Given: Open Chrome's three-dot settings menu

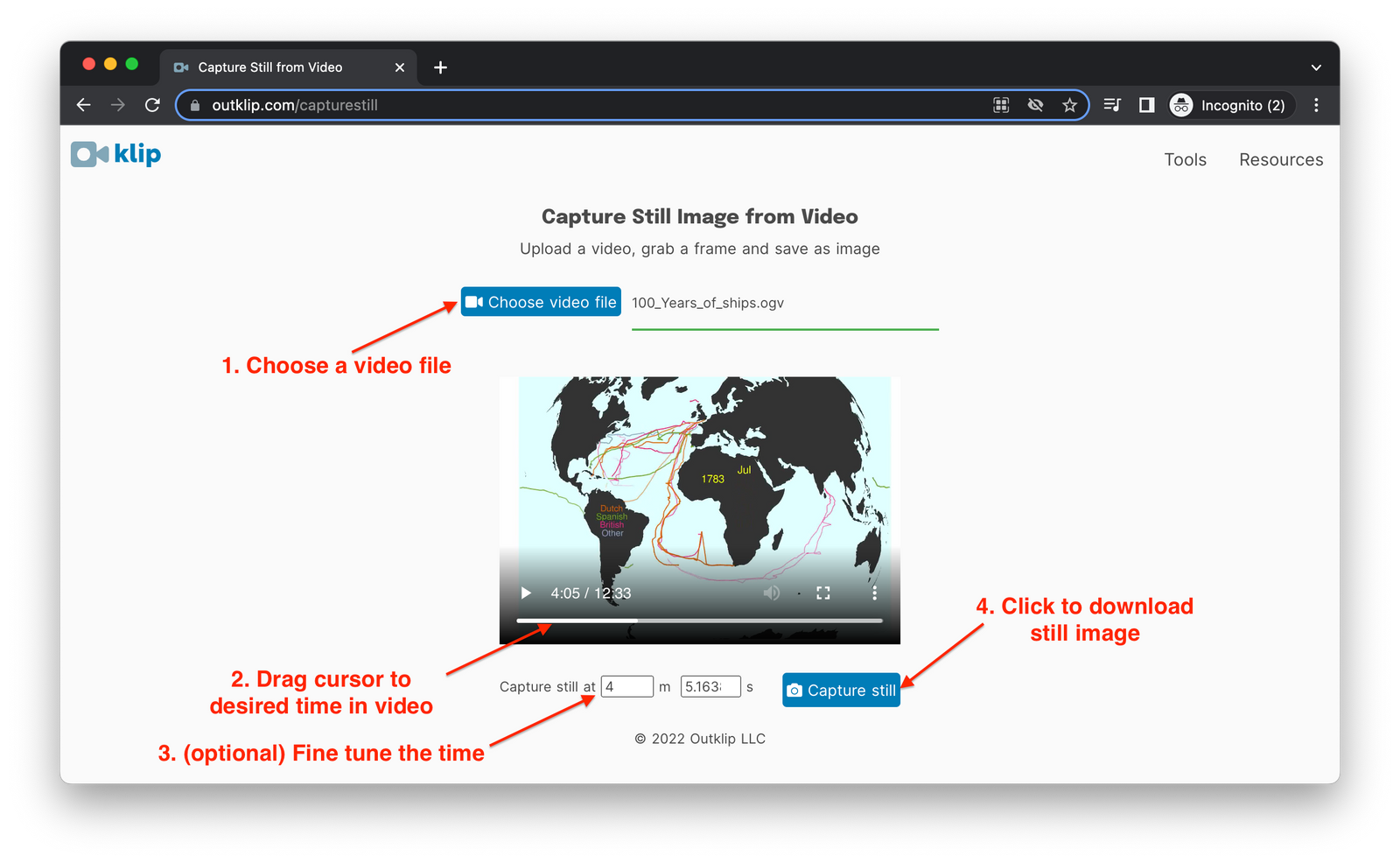Looking at the screenshot, I should 1316,104.
